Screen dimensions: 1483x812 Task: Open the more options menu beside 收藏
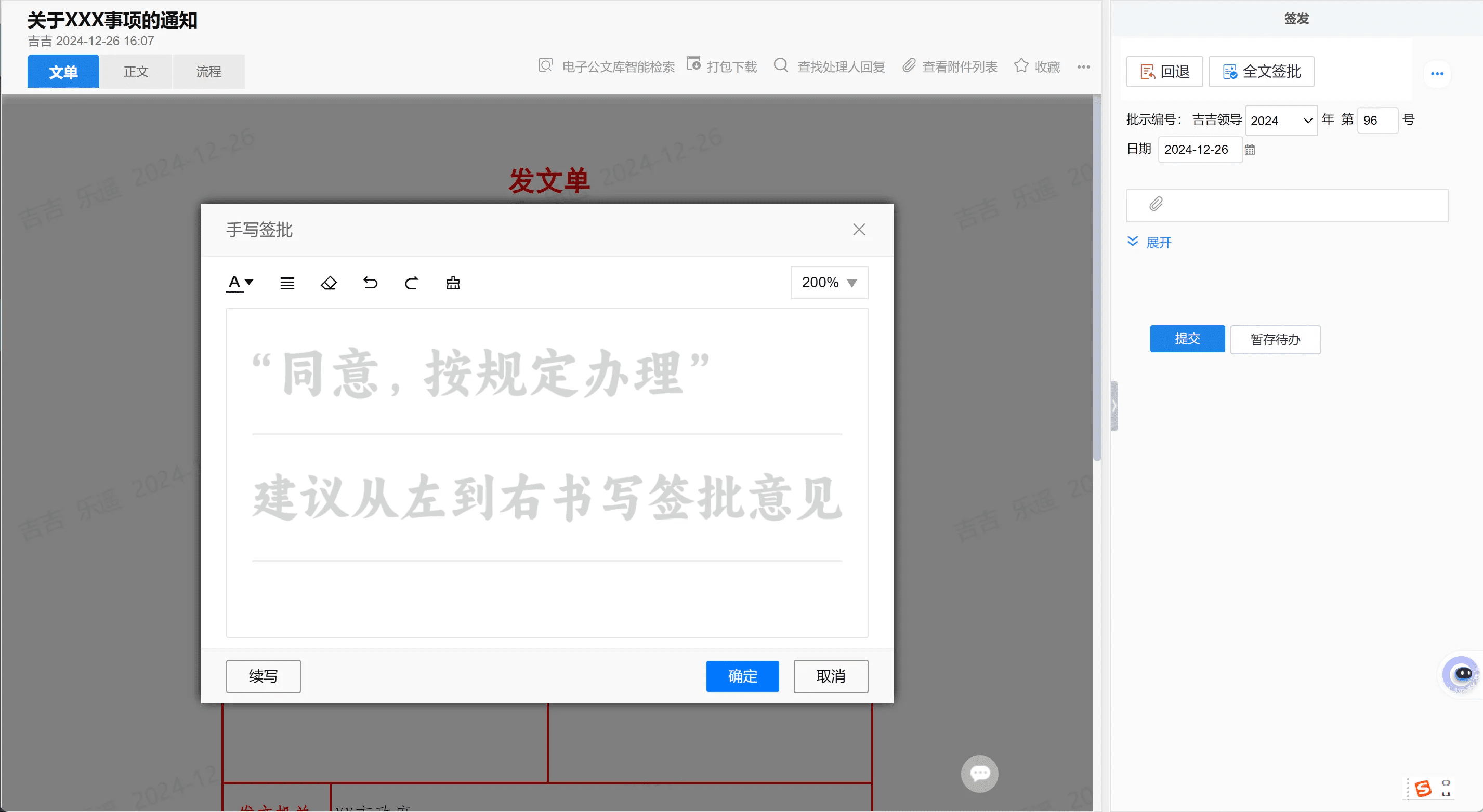[x=1083, y=66]
